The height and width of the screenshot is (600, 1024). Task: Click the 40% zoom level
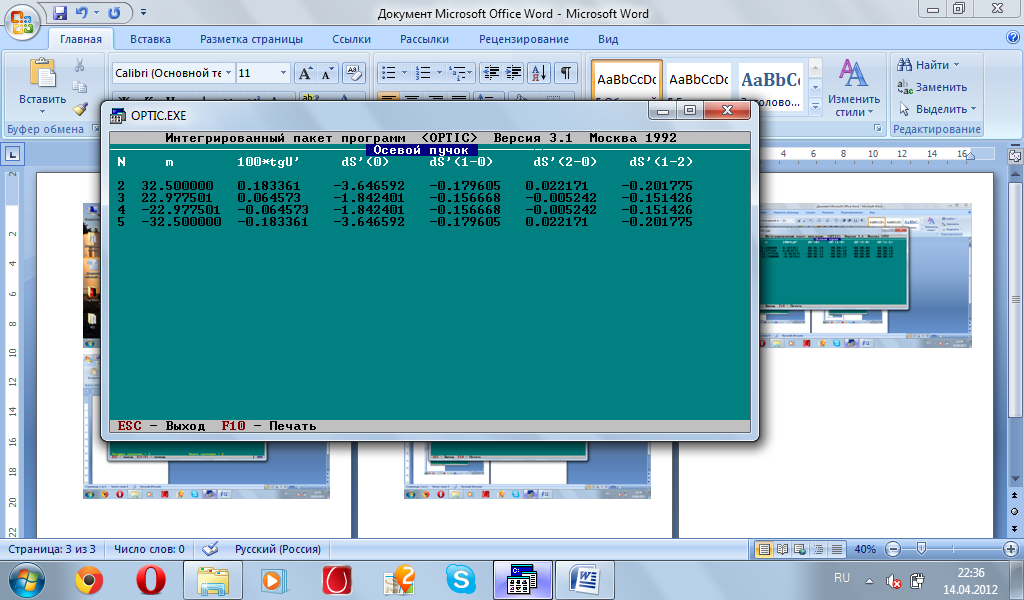click(x=865, y=549)
